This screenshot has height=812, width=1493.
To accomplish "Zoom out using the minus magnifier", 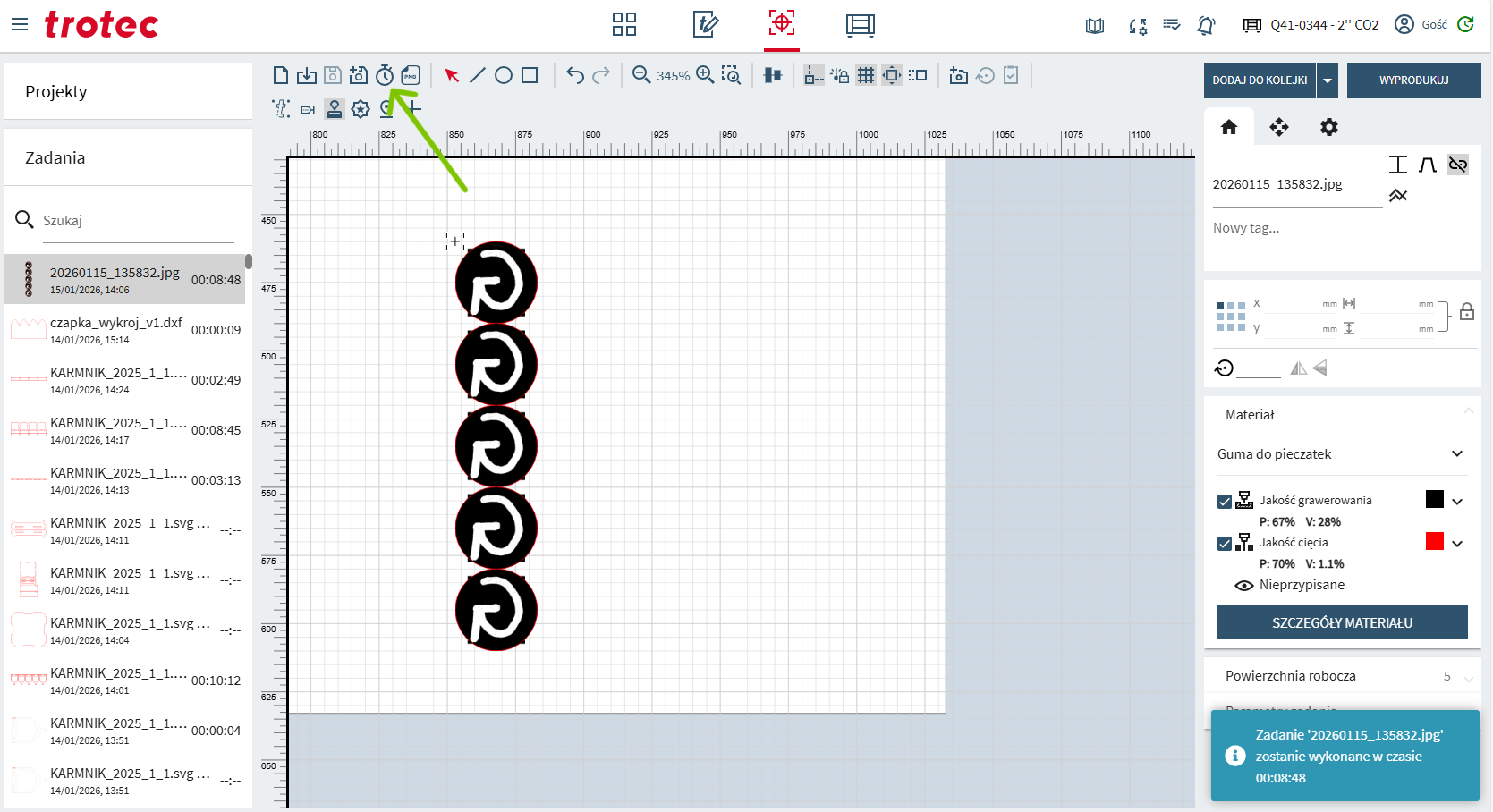I will click(640, 76).
